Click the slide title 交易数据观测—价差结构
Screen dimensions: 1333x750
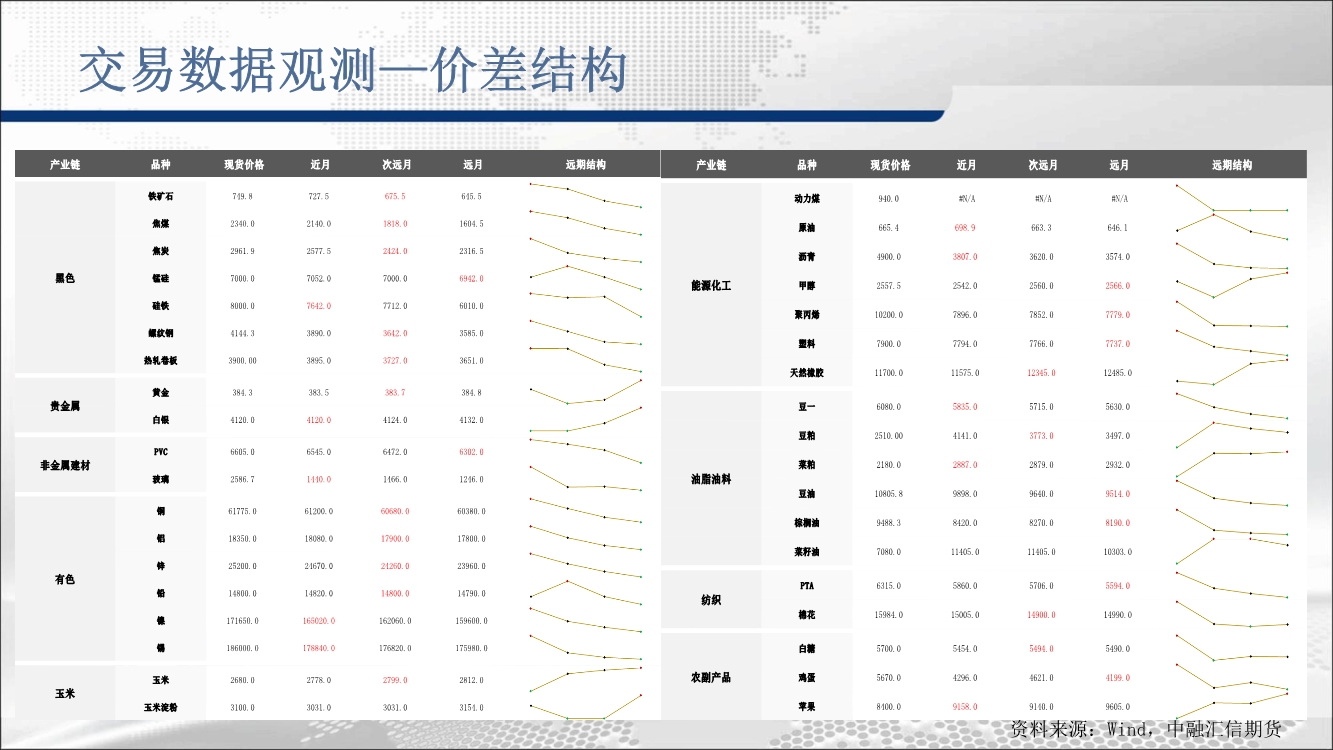click(352, 71)
